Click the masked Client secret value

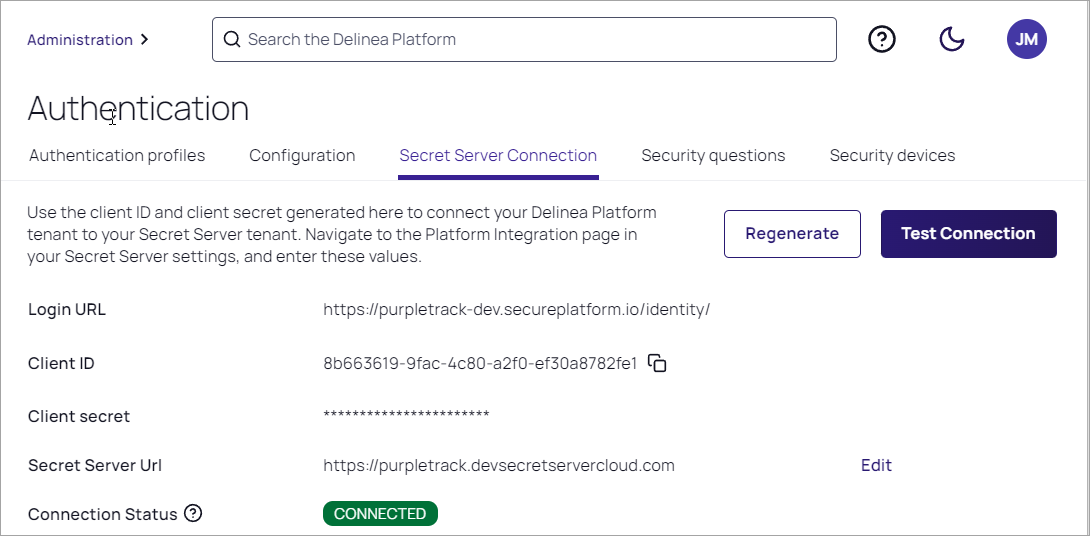[x=406, y=416]
